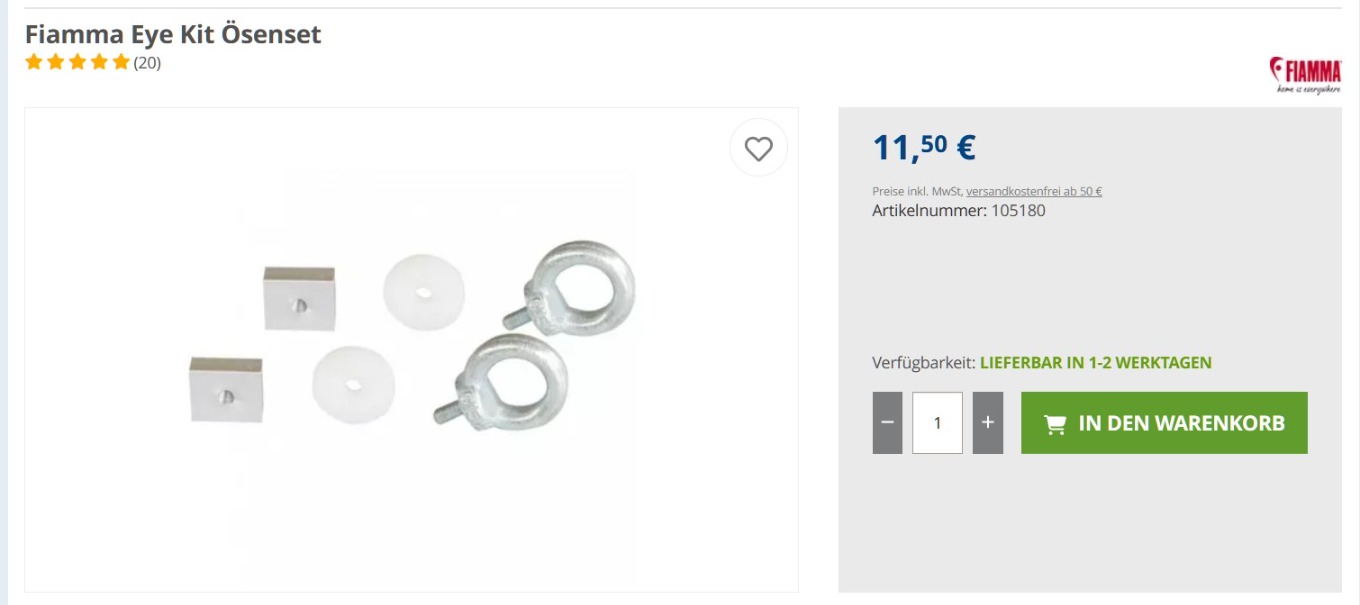This screenshot has width=1360, height=605.
Task: Click the 11,50 € price
Action: [x=923, y=147]
